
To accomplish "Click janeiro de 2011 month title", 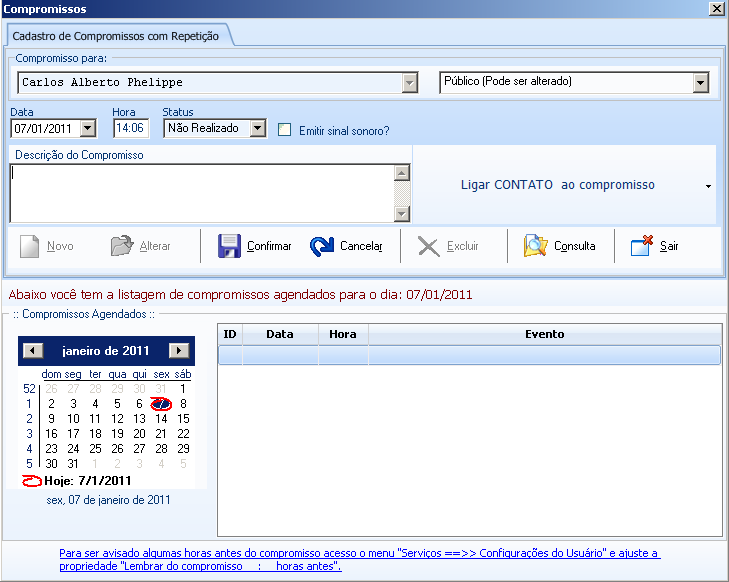I will (106, 351).
